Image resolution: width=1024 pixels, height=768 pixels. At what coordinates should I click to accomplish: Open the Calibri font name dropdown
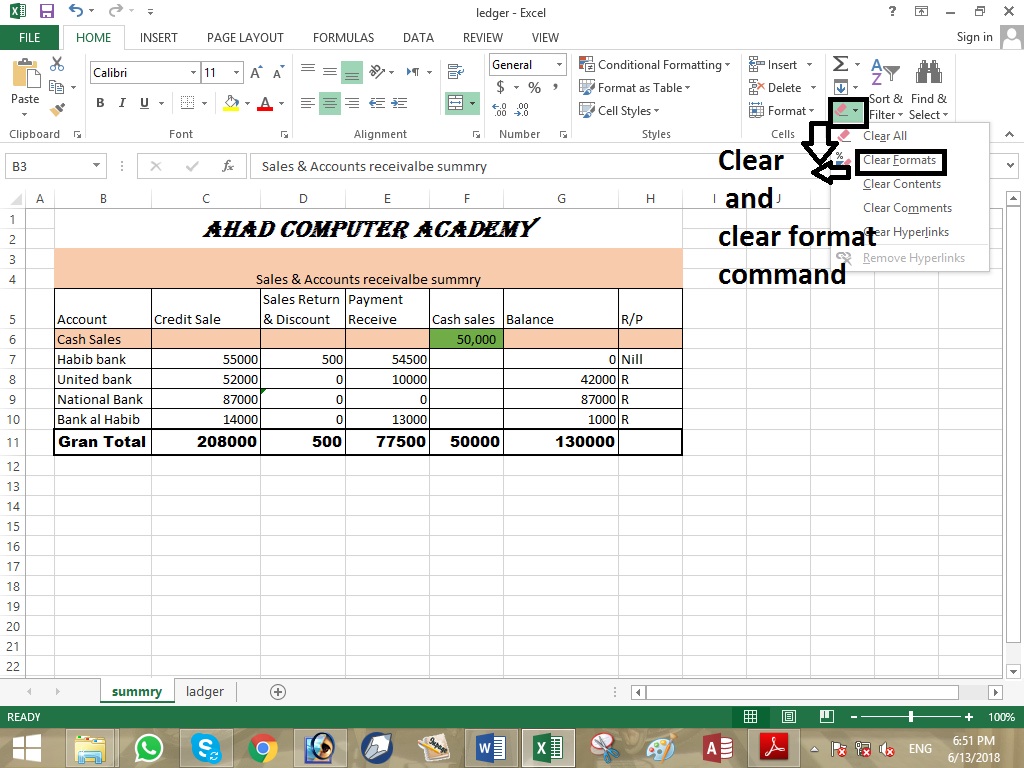point(192,72)
